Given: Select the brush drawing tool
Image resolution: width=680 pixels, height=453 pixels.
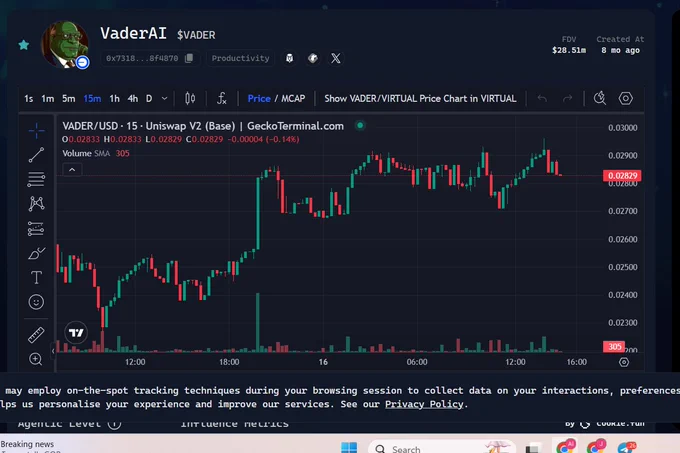Looking at the screenshot, I should coord(36,253).
